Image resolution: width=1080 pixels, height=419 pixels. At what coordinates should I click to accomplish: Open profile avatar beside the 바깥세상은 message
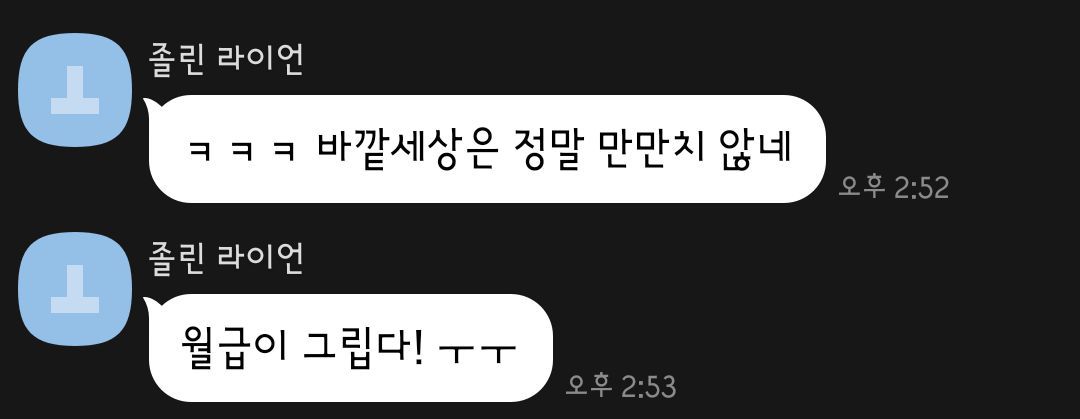coord(74,90)
